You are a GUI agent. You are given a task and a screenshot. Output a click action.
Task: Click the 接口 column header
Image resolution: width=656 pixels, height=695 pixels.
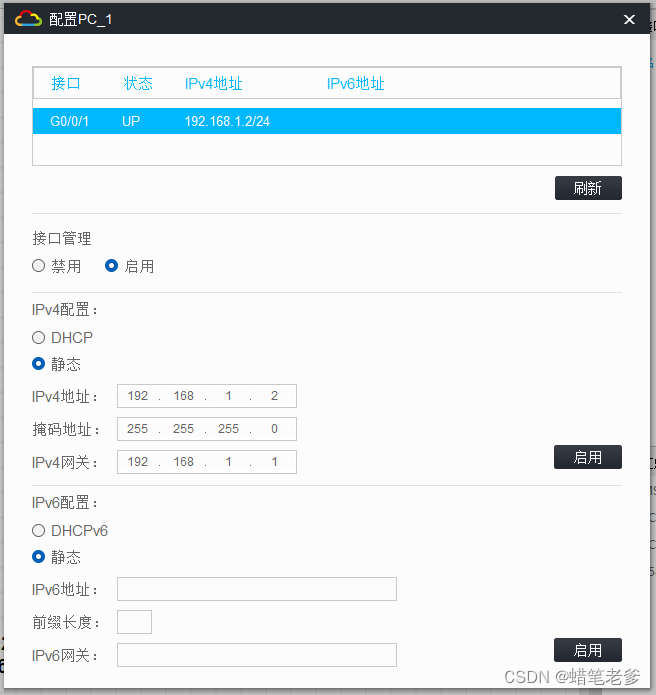tap(66, 83)
